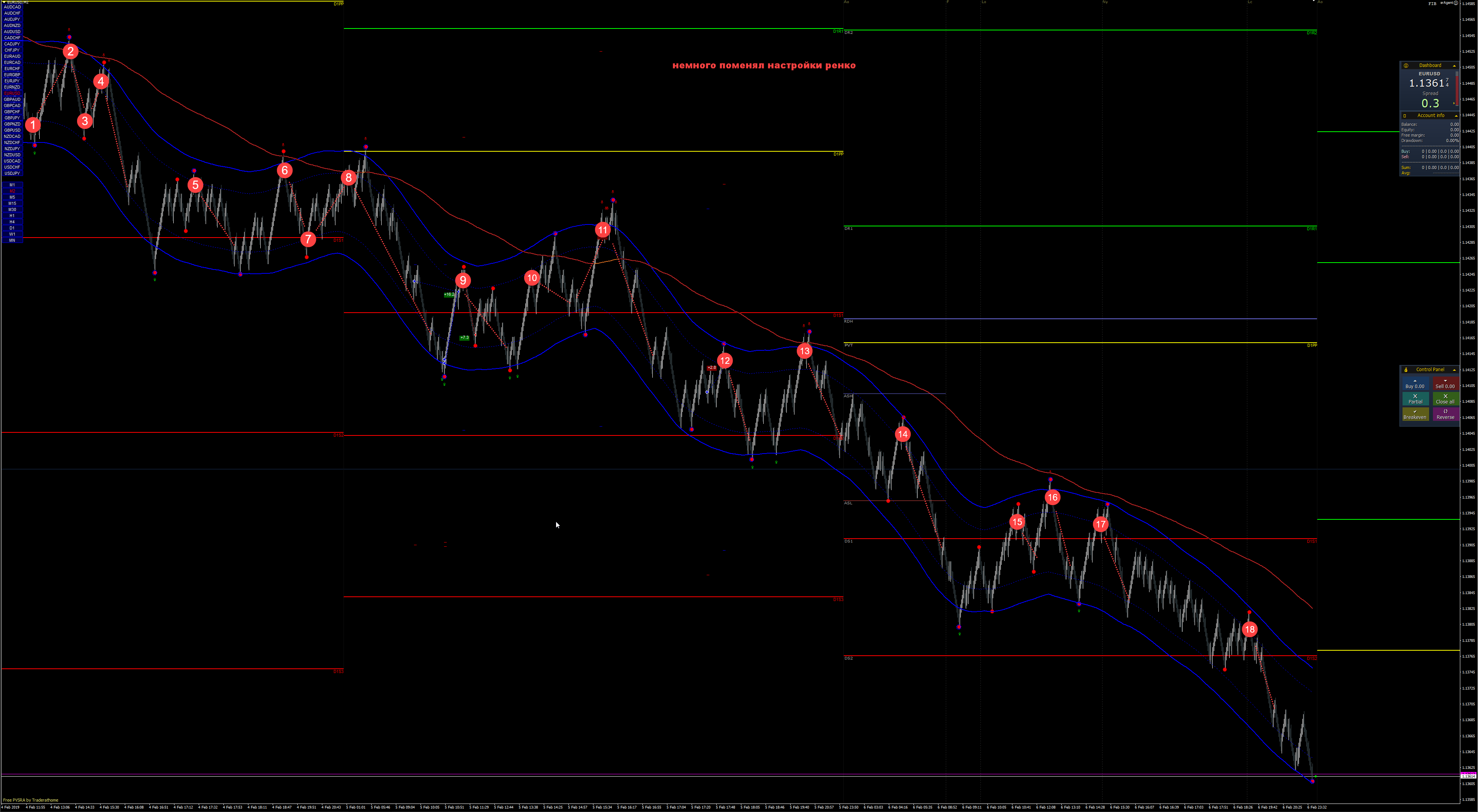Switch chart to GBPJPY symbol
This screenshot has width=1478, height=812.
pyautogui.click(x=12, y=118)
